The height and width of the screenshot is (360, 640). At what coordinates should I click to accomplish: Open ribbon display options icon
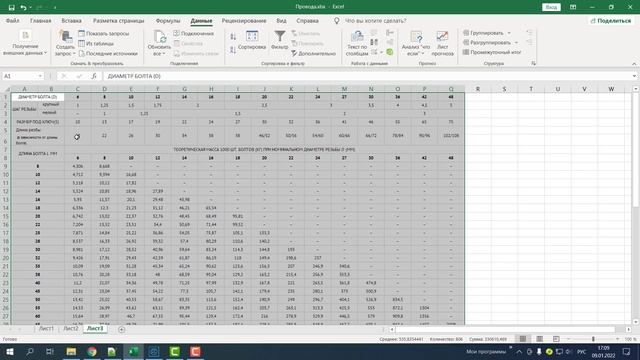[x=573, y=7]
